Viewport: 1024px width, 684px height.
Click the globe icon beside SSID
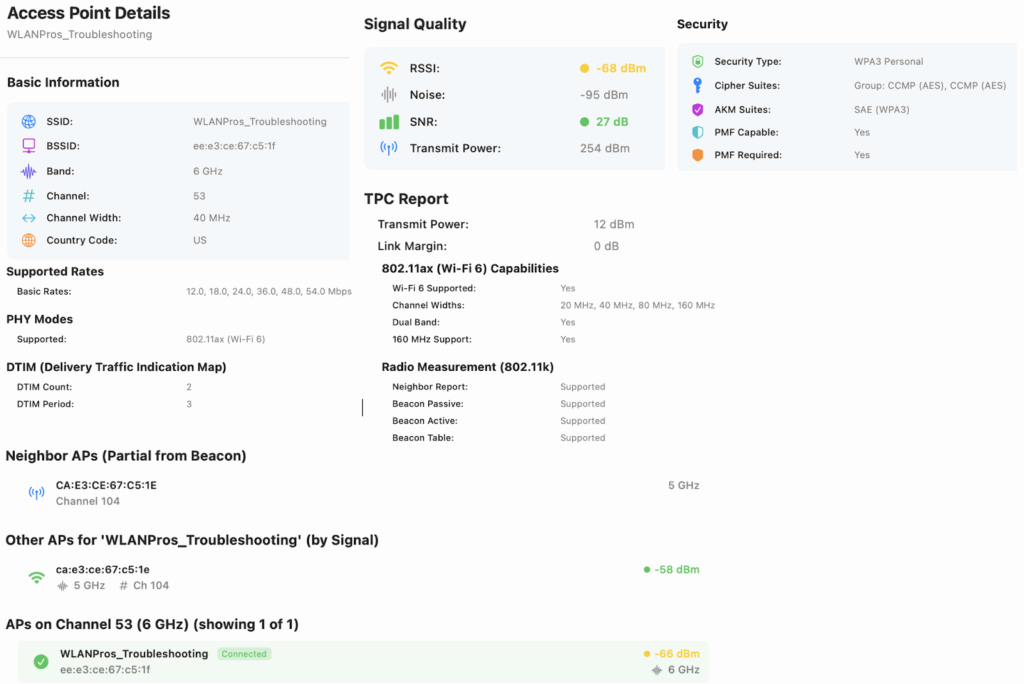pos(28,122)
